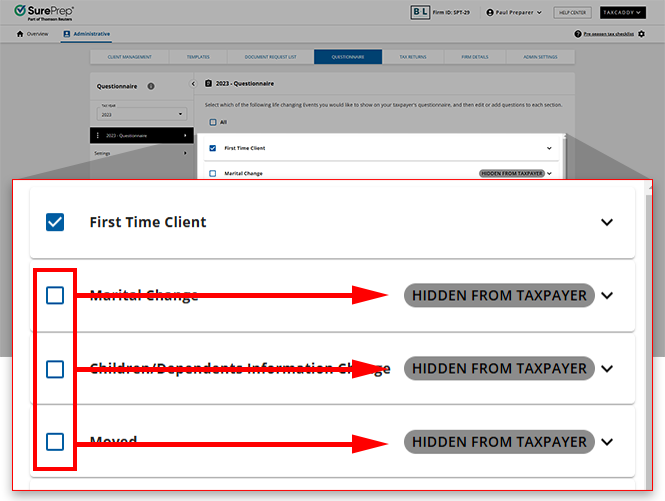Click the SurePrep logo
The height and width of the screenshot is (501, 665).
coord(44,13)
